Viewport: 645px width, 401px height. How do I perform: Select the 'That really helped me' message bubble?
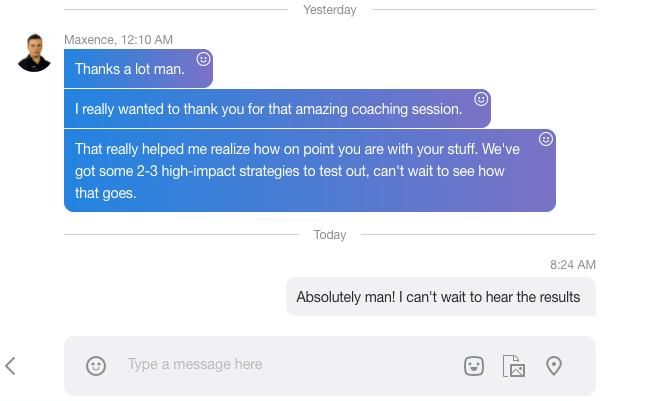(310, 171)
